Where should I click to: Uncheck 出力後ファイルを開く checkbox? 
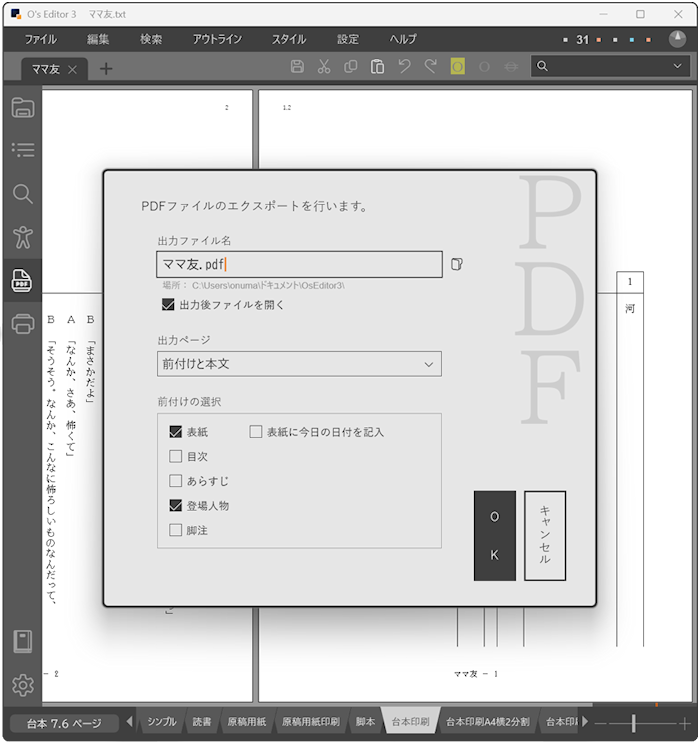pos(168,304)
